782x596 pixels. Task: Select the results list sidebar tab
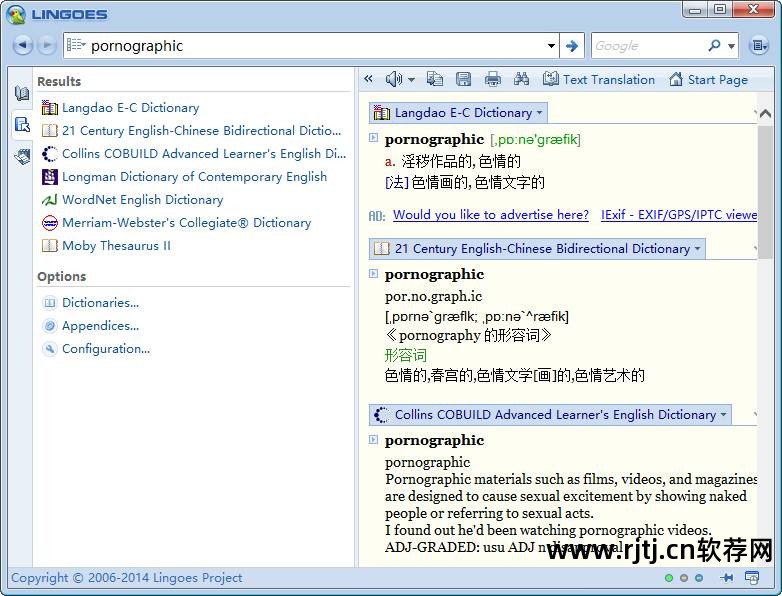coord(21,125)
